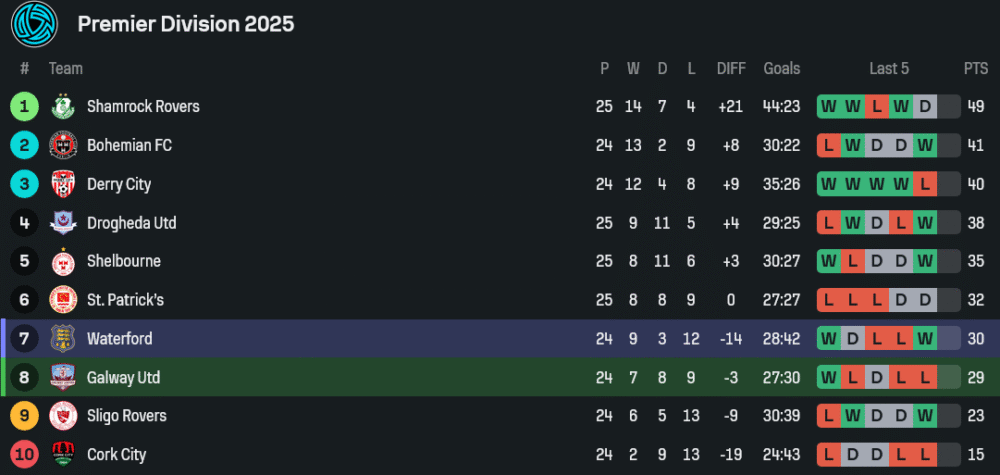Open the Galway Utd team name

coord(123,378)
